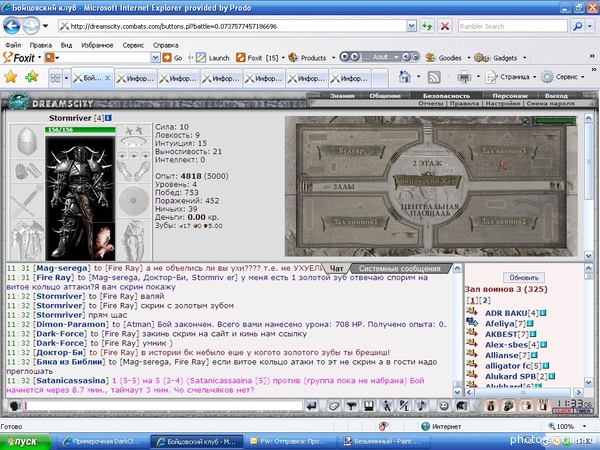The height and width of the screenshot is (450, 600).
Task: Click the running figure icon in chat bar
Action: coord(386,406)
